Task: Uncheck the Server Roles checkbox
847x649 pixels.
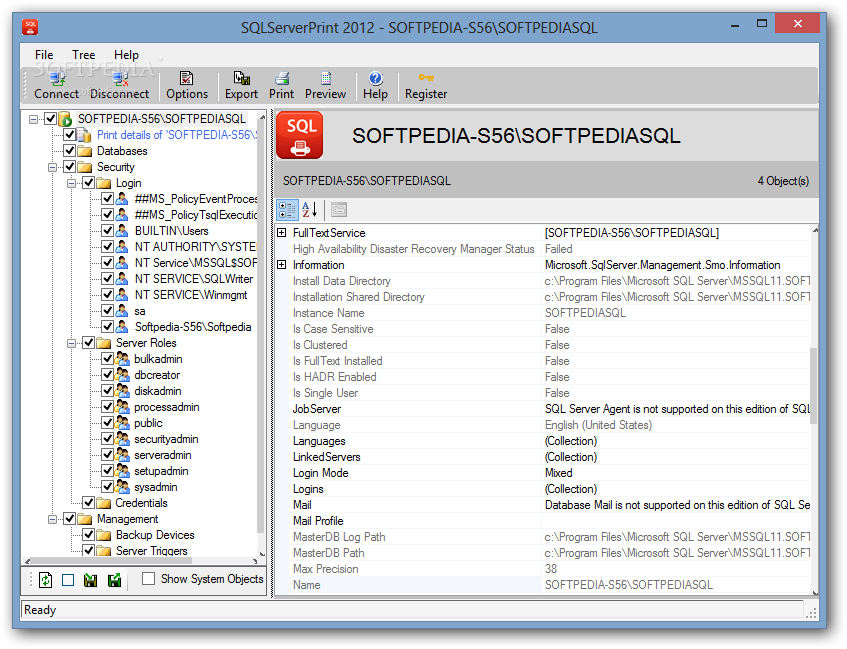Action: coord(89,343)
